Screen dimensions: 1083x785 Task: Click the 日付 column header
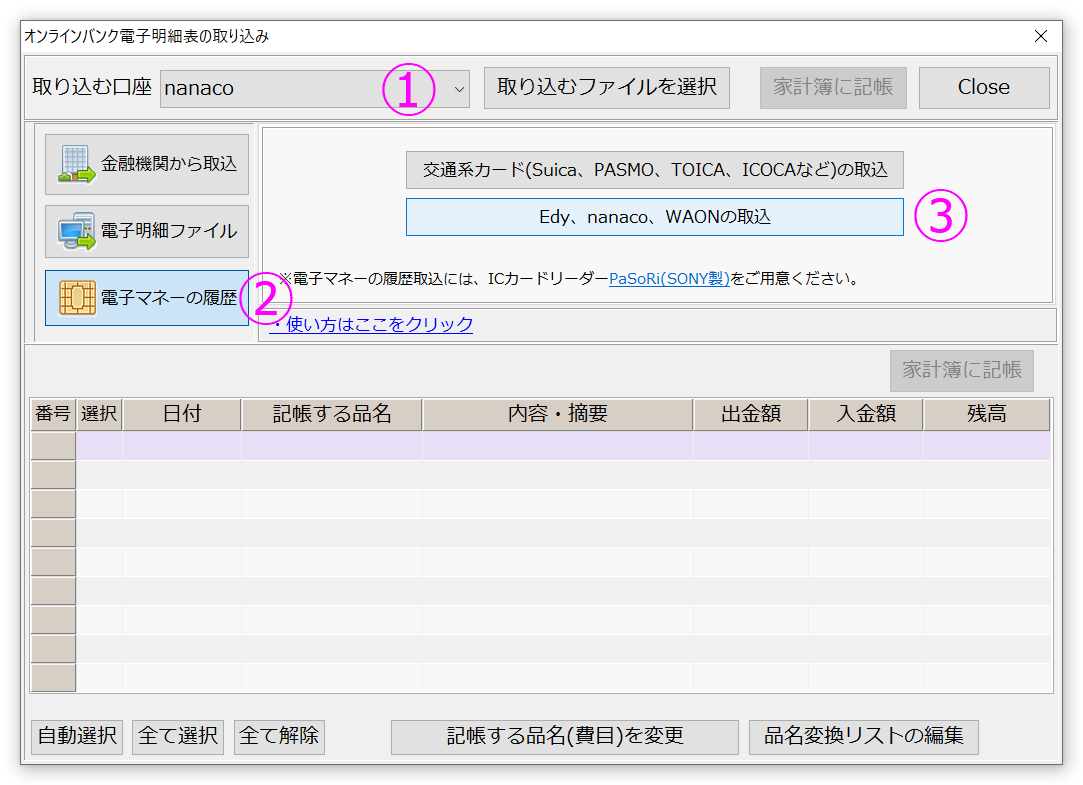(181, 414)
